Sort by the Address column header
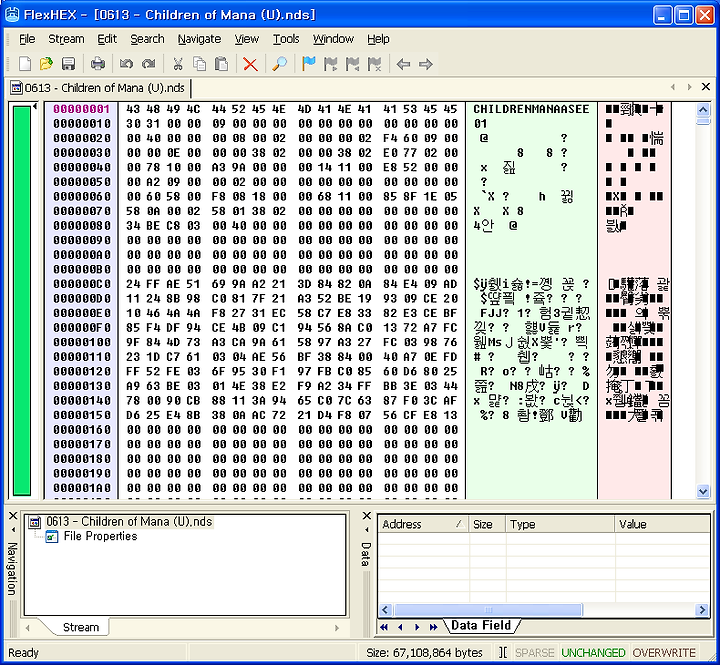 click(423, 524)
